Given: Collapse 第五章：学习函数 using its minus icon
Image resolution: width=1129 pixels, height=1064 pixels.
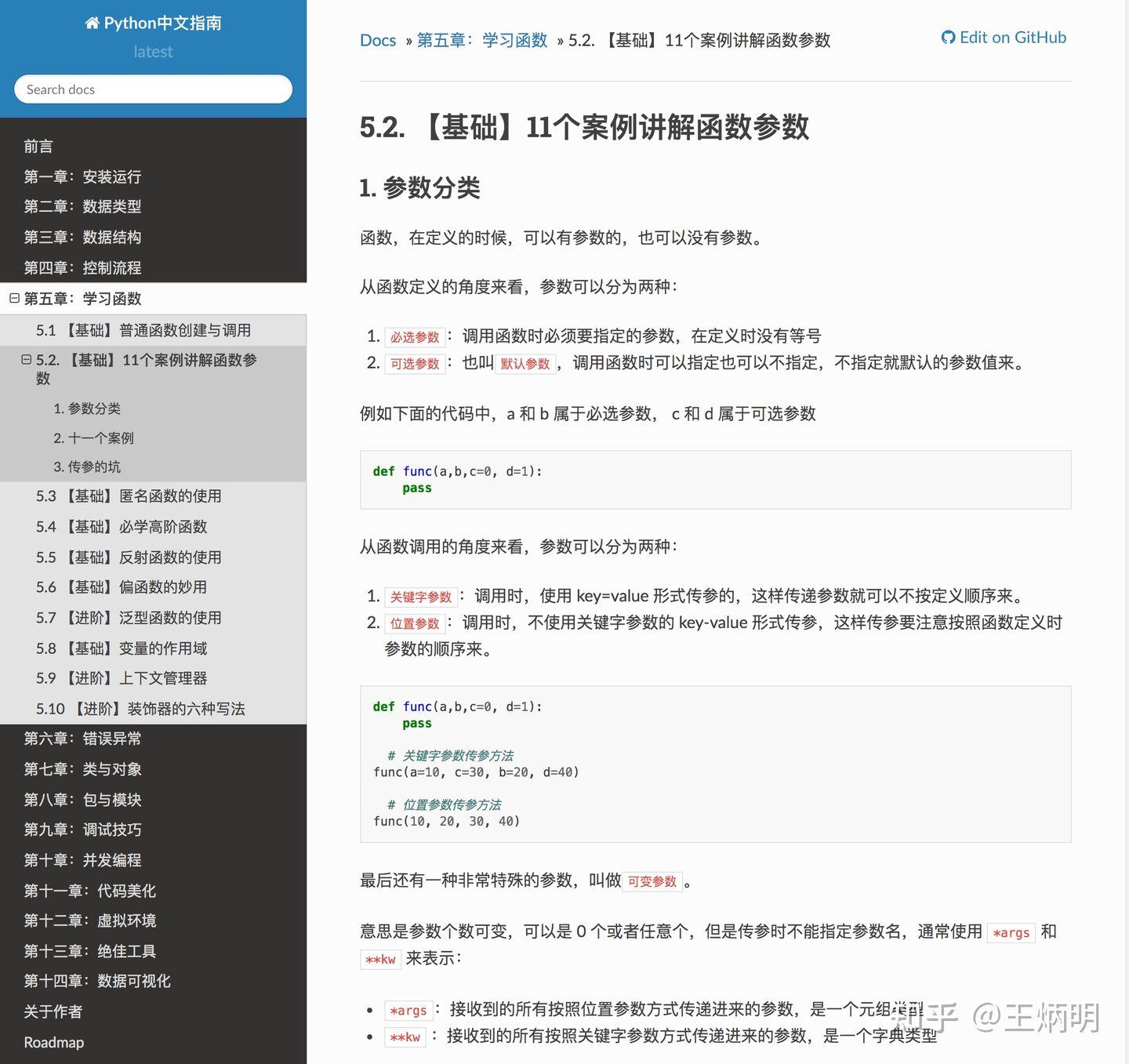Looking at the screenshot, I should coord(15,298).
